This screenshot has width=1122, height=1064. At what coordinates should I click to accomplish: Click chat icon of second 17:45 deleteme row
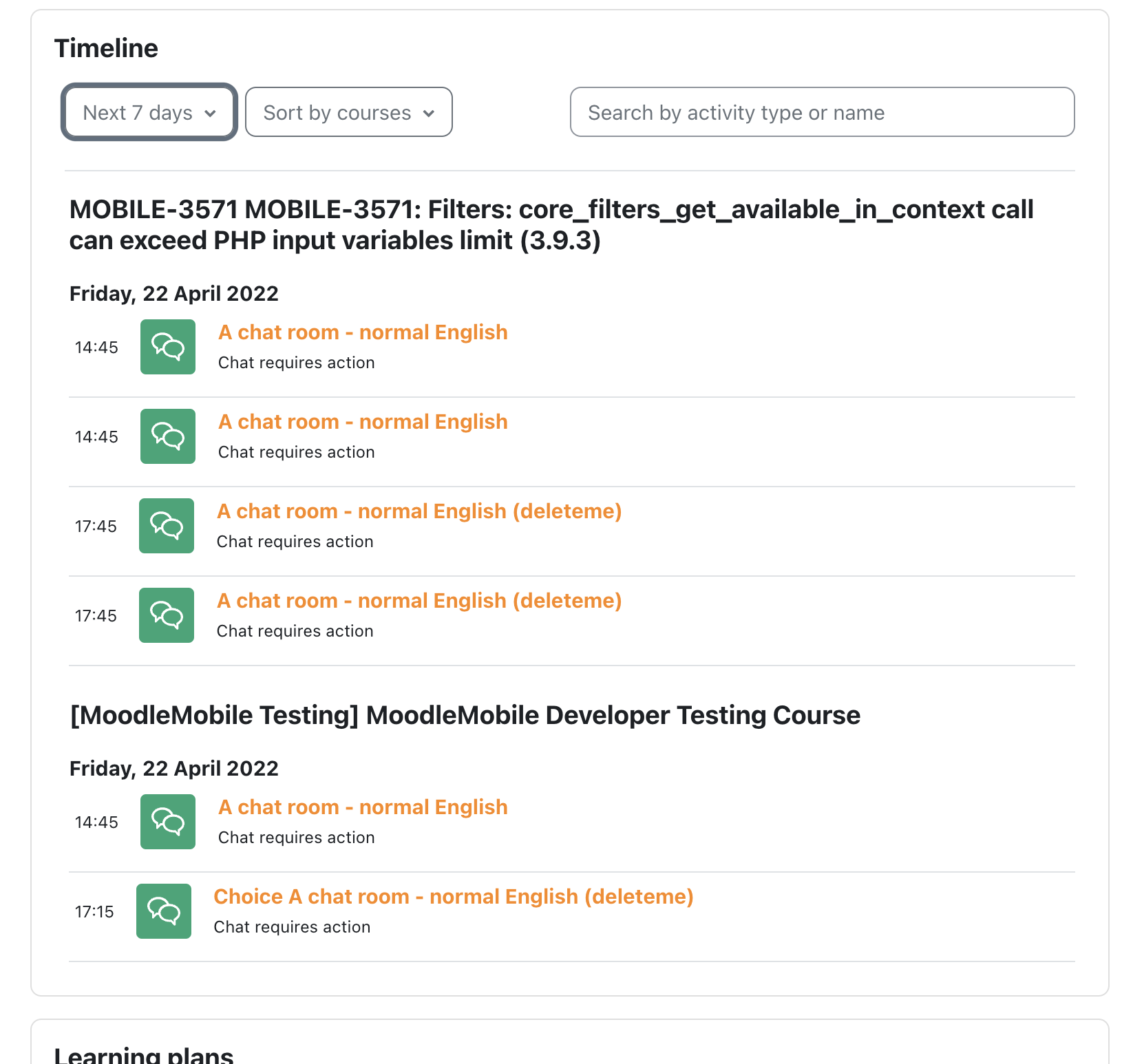point(167,615)
